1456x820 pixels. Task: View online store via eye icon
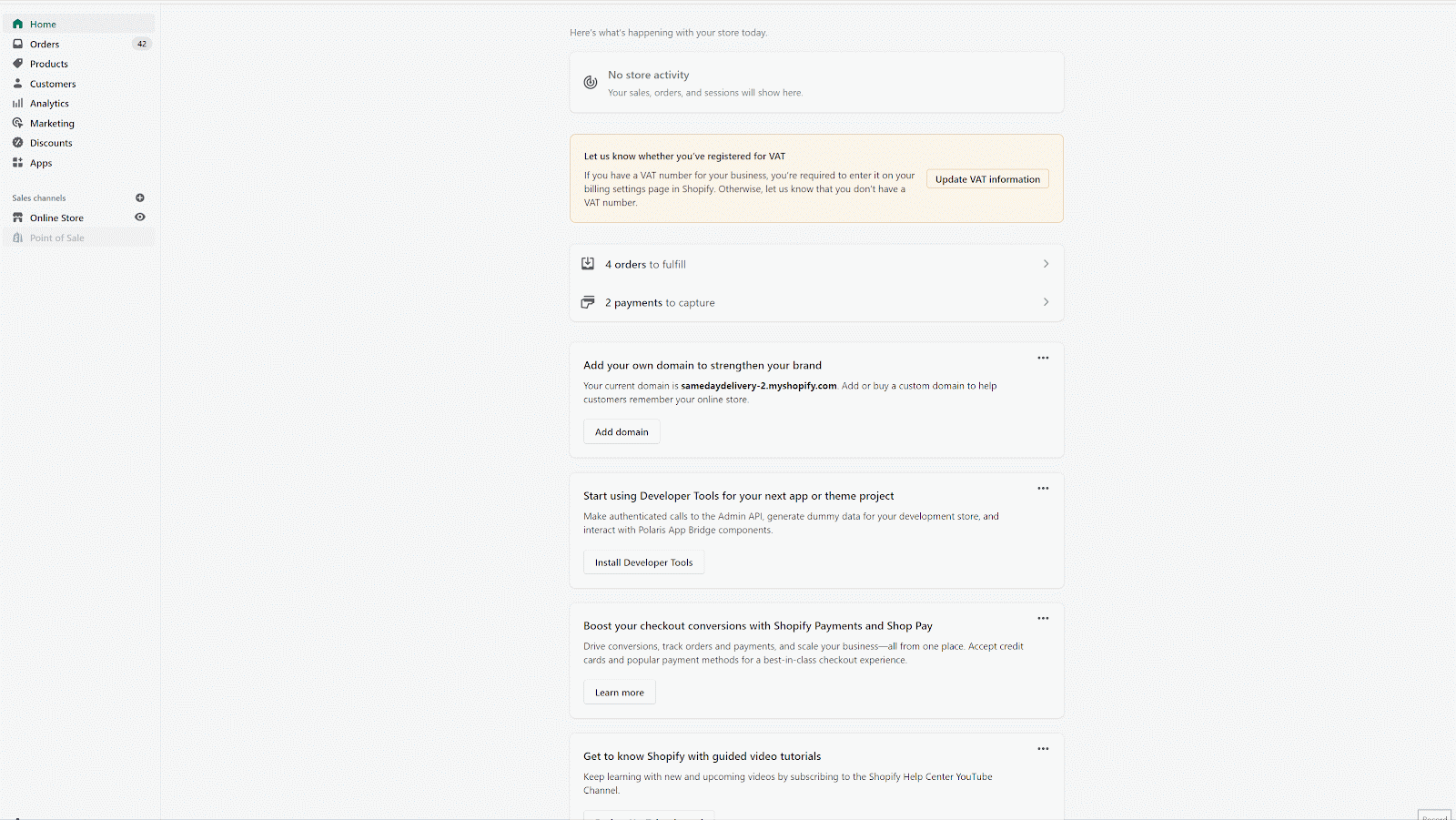click(140, 218)
